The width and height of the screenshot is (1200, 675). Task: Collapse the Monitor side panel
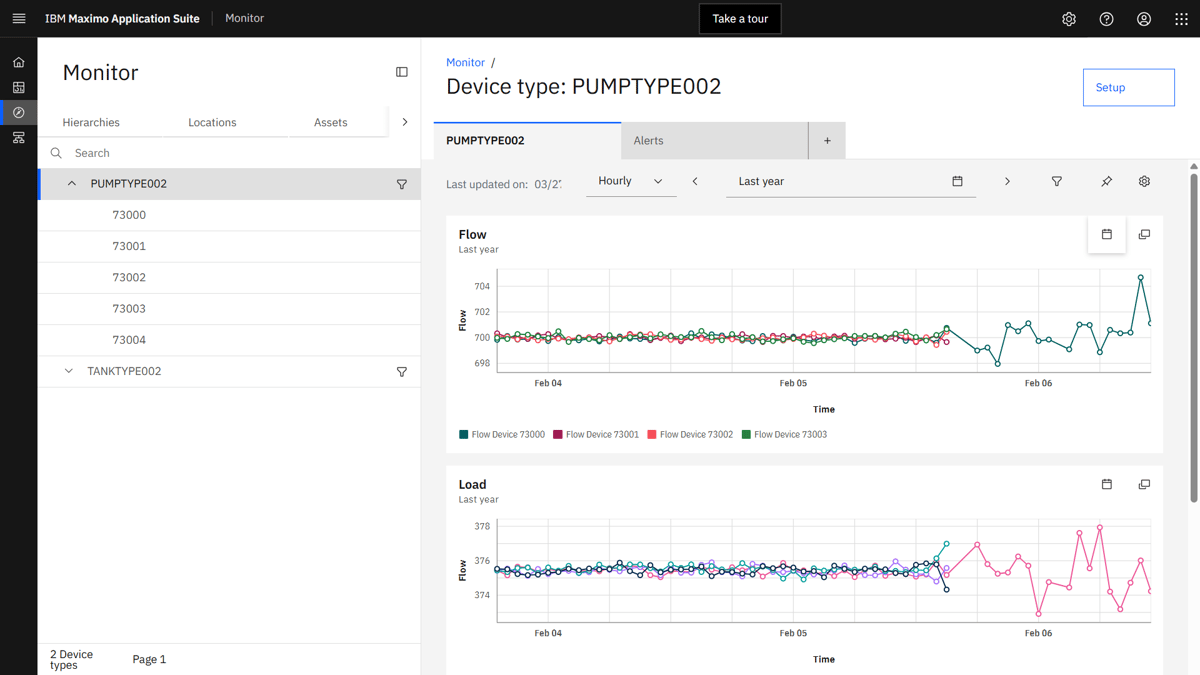coord(402,72)
